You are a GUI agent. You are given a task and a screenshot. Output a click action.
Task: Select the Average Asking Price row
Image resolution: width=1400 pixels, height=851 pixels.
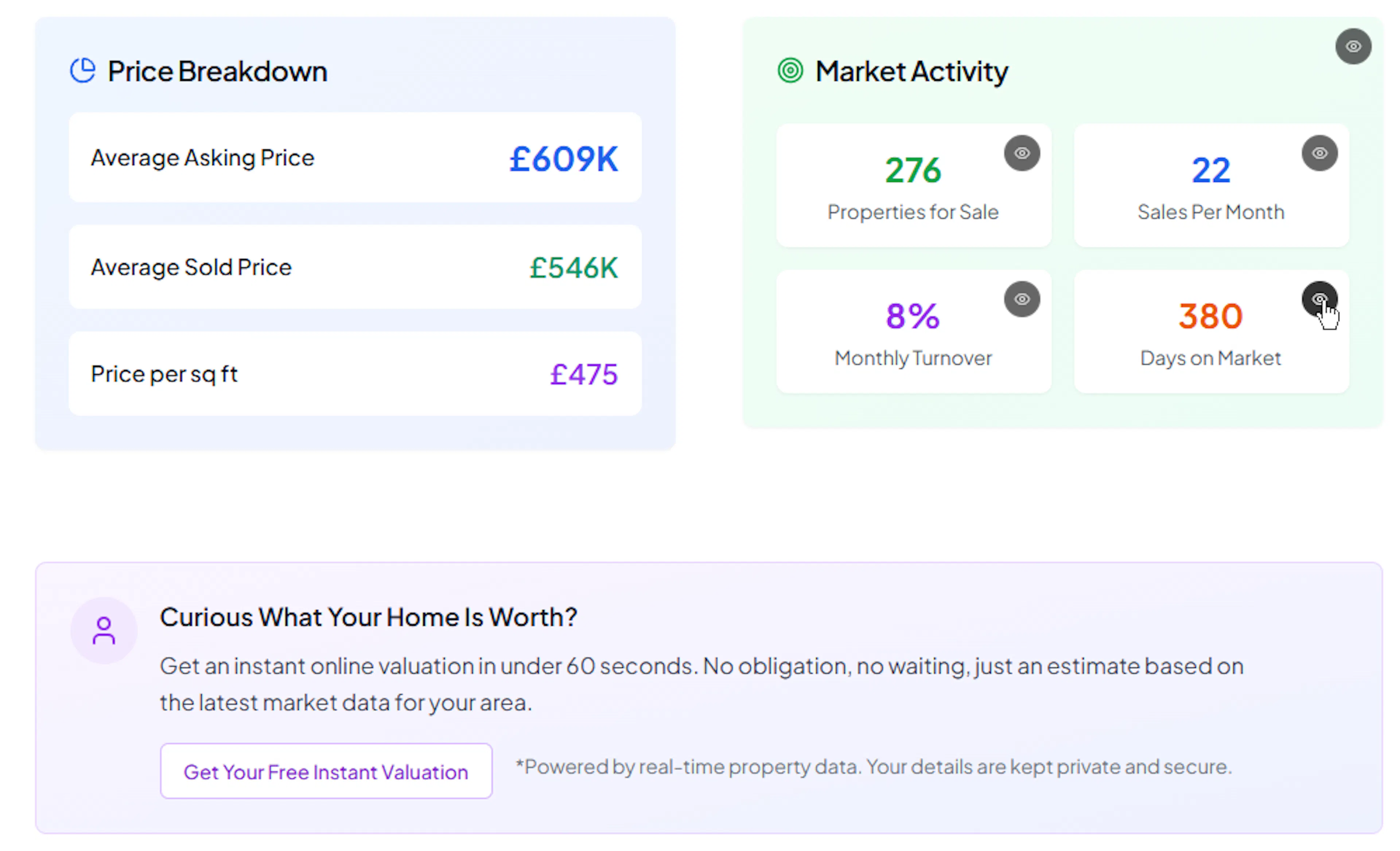tap(355, 158)
